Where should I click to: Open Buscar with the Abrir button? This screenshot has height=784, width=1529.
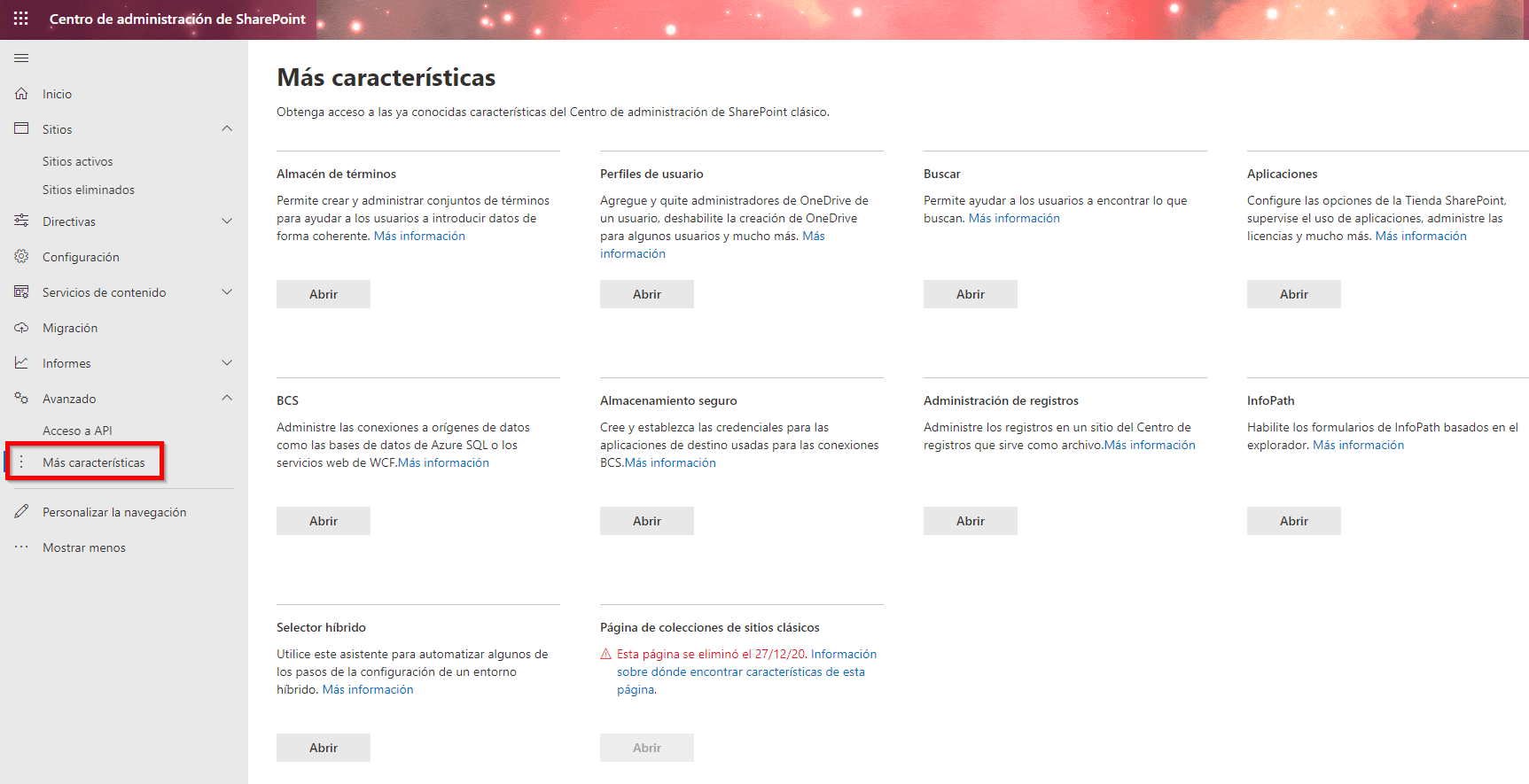971,294
